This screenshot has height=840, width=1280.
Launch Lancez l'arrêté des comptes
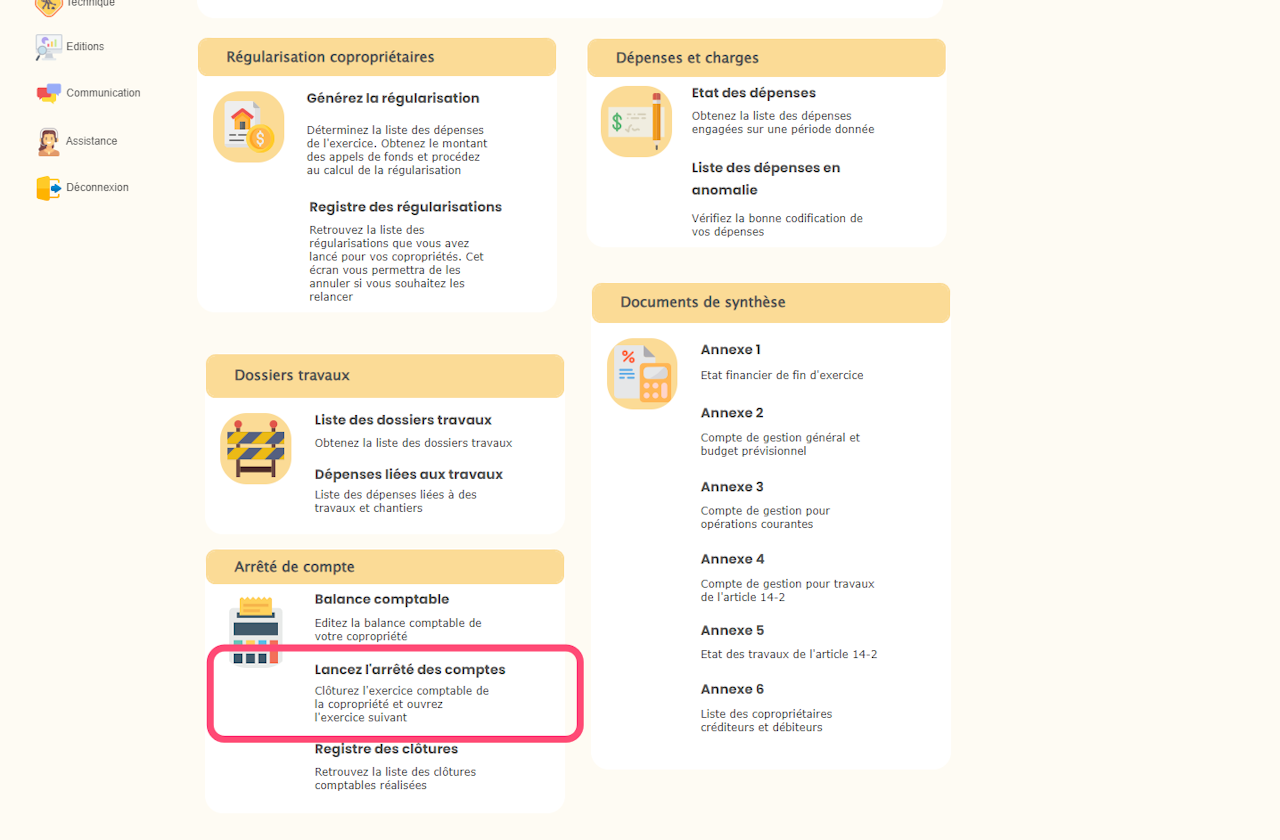[x=410, y=670]
